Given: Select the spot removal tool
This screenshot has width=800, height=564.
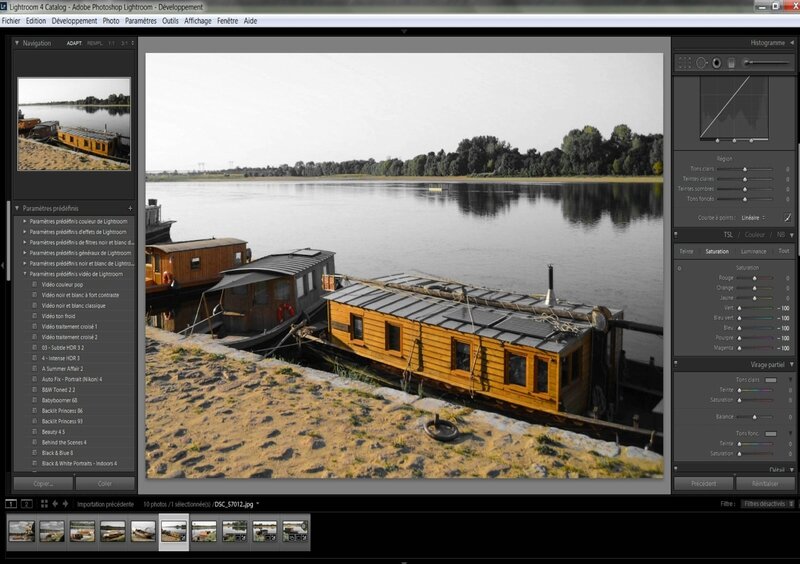Looking at the screenshot, I should pyautogui.click(x=702, y=63).
